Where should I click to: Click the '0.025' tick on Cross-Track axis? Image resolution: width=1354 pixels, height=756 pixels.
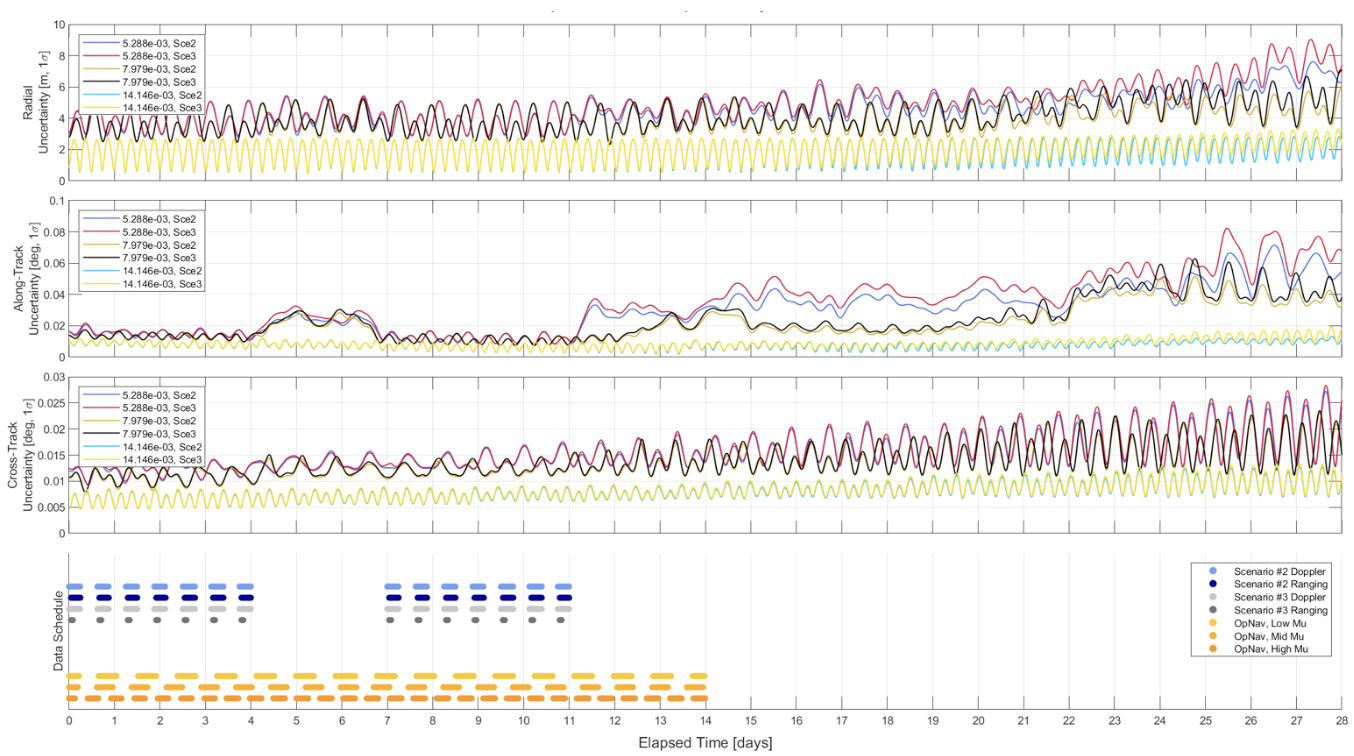click(x=50, y=403)
